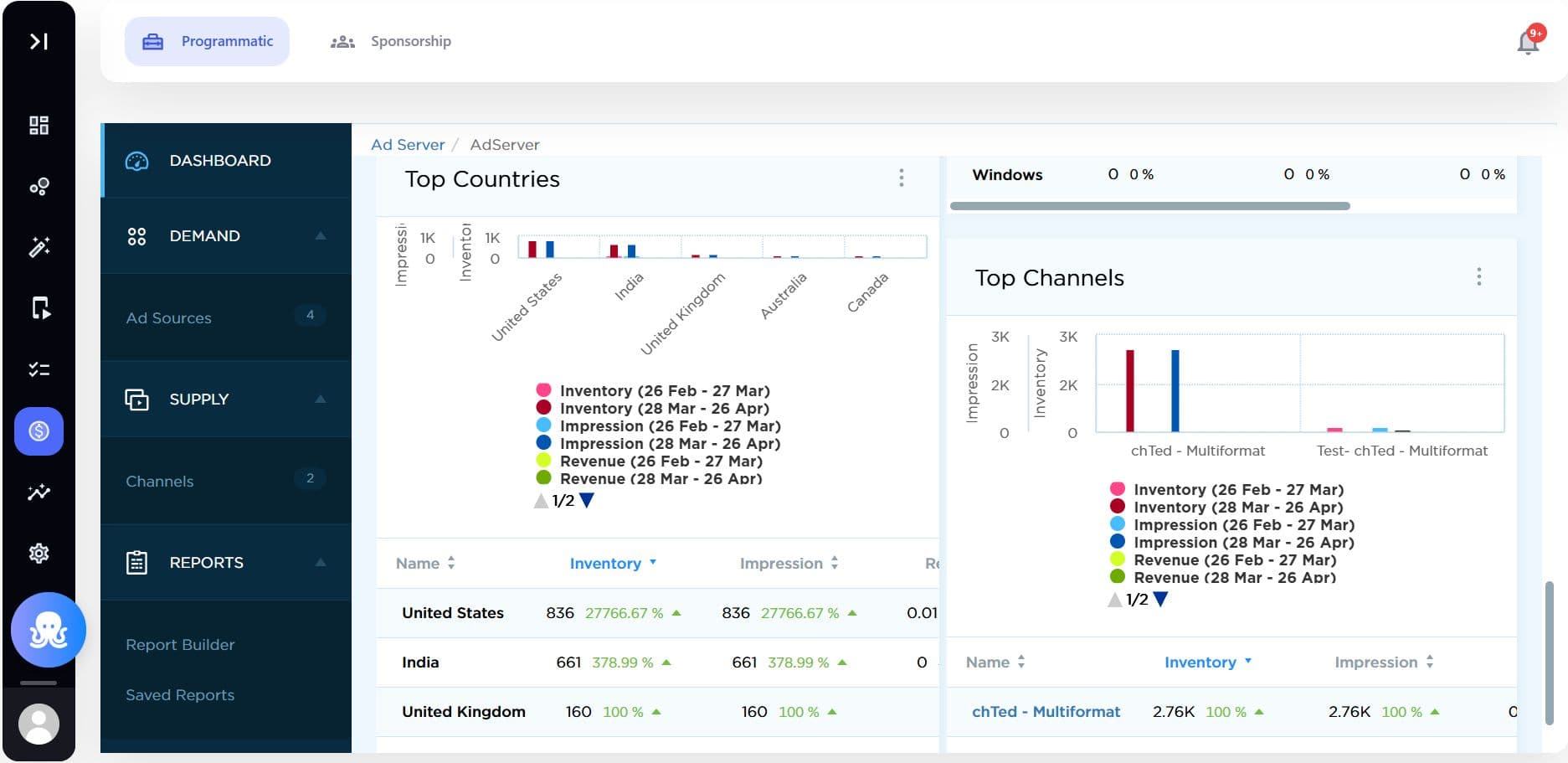Open the Top Channels three-dot options menu
Viewport: 1568px width, 763px height.
(x=1479, y=277)
